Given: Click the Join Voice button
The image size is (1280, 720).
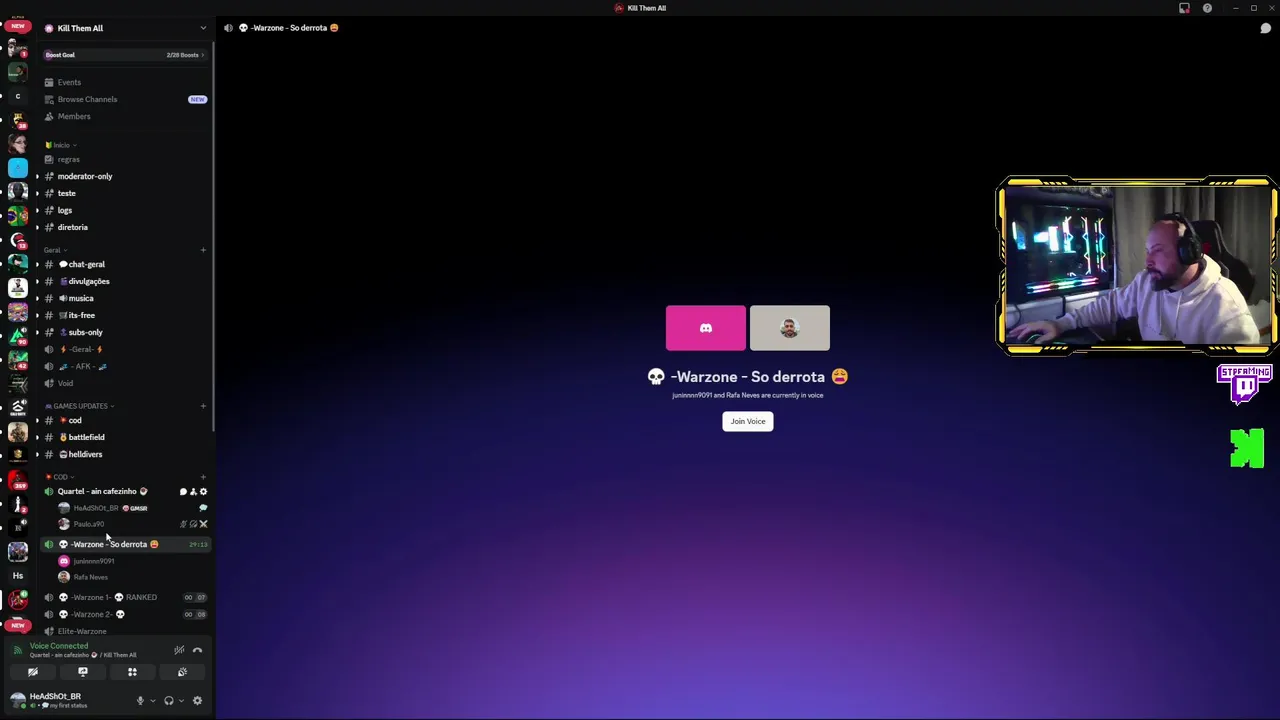Looking at the screenshot, I should coord(748,421).
